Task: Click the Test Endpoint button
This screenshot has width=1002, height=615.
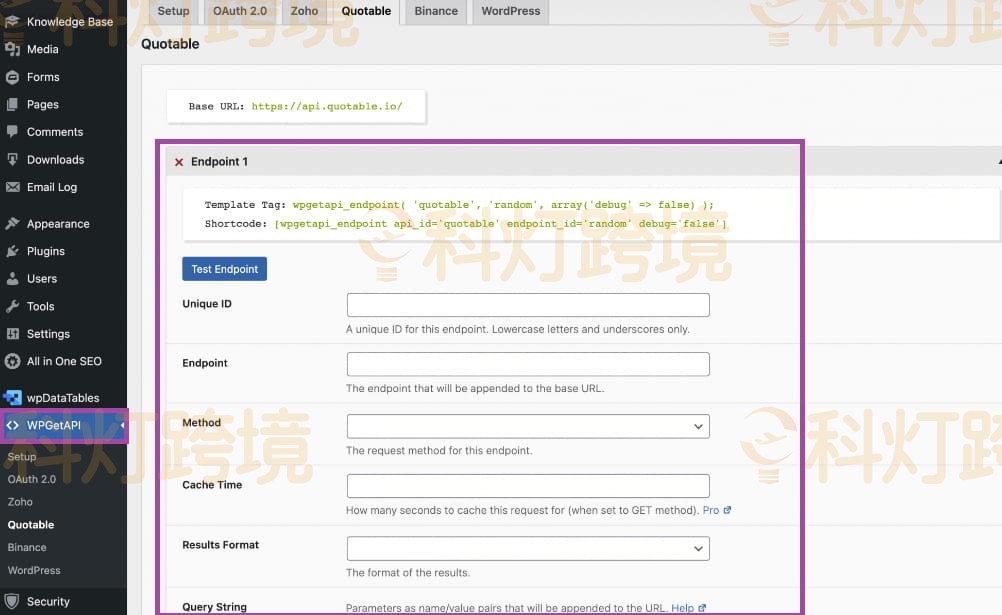Action: [x=224, y=269]
